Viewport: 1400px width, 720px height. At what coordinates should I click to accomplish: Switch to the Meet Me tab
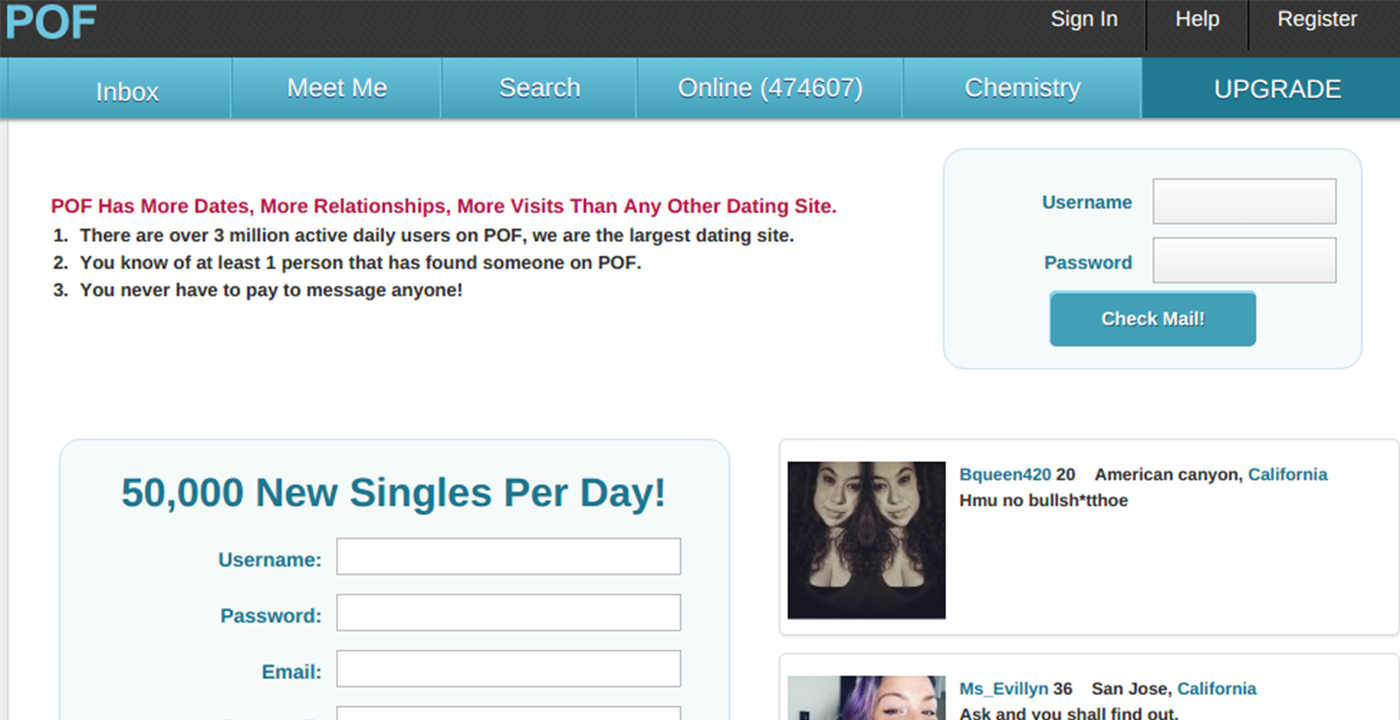tap(337, 88)
